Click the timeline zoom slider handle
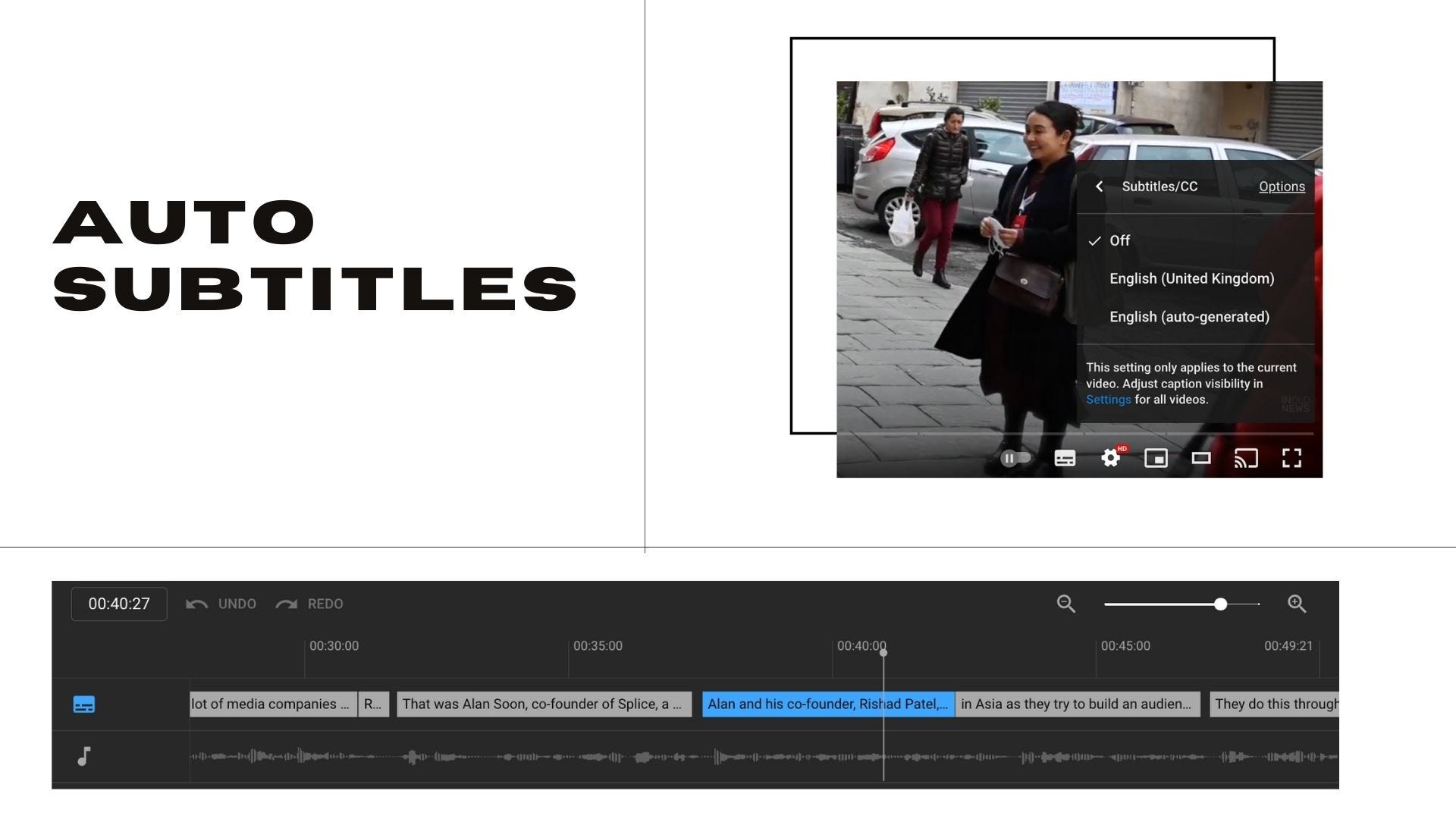Image resolution: width=1456 pixels, height=819 pixels. tap(1220, 604)
